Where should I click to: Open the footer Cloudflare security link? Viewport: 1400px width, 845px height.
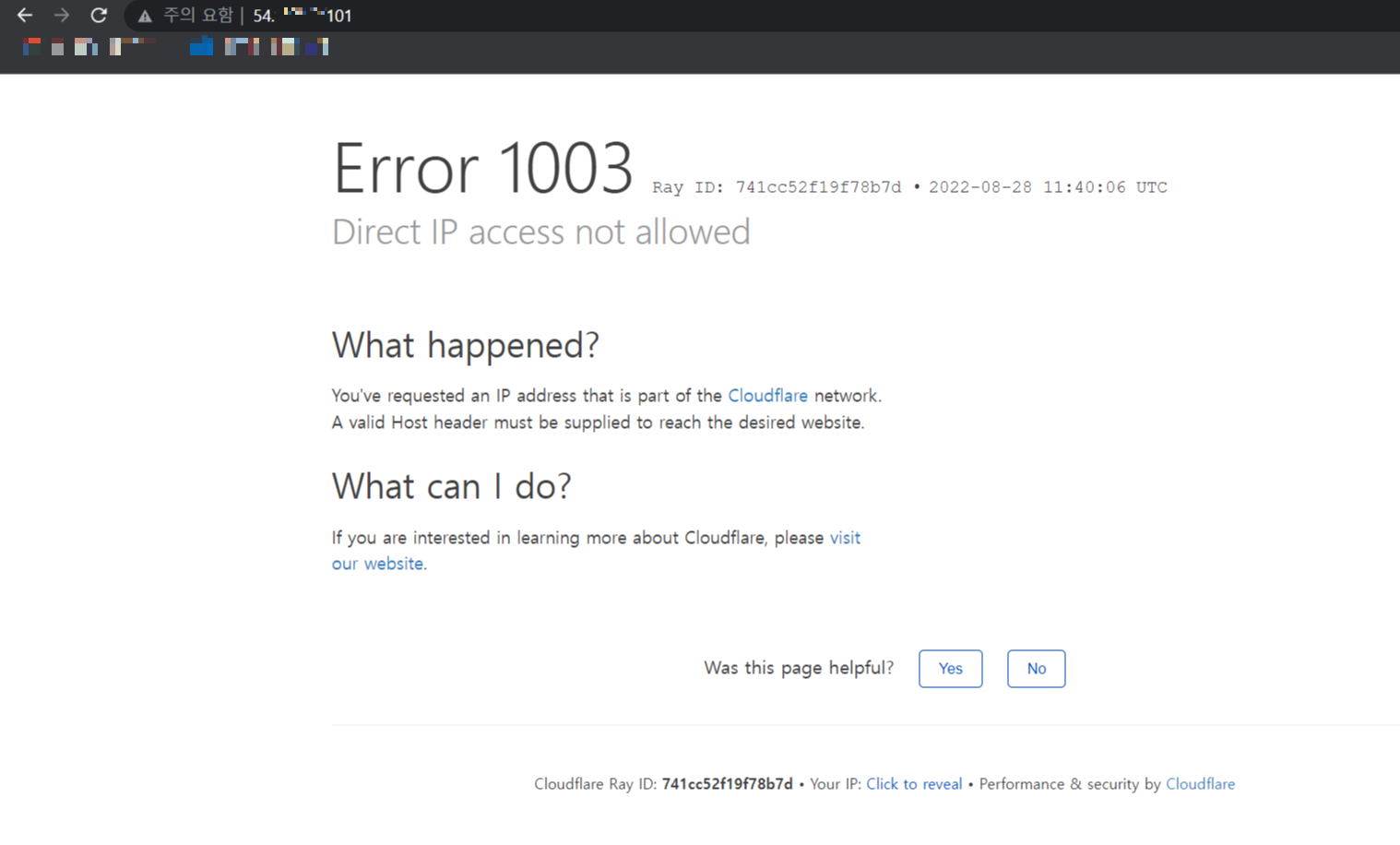[1200, 784]
